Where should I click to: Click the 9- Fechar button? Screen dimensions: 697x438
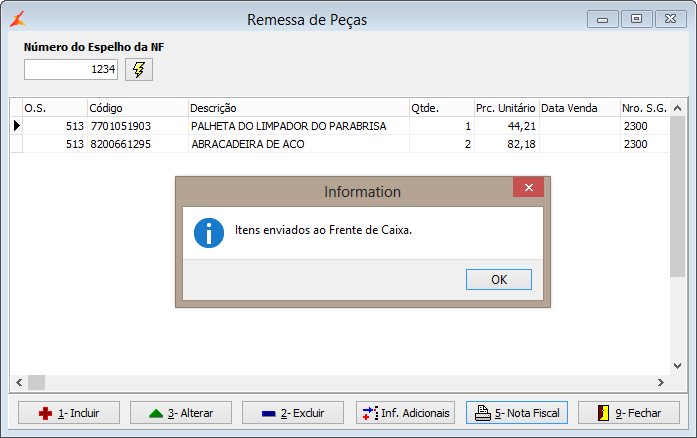pyautogui.click(x=629, y=412)
